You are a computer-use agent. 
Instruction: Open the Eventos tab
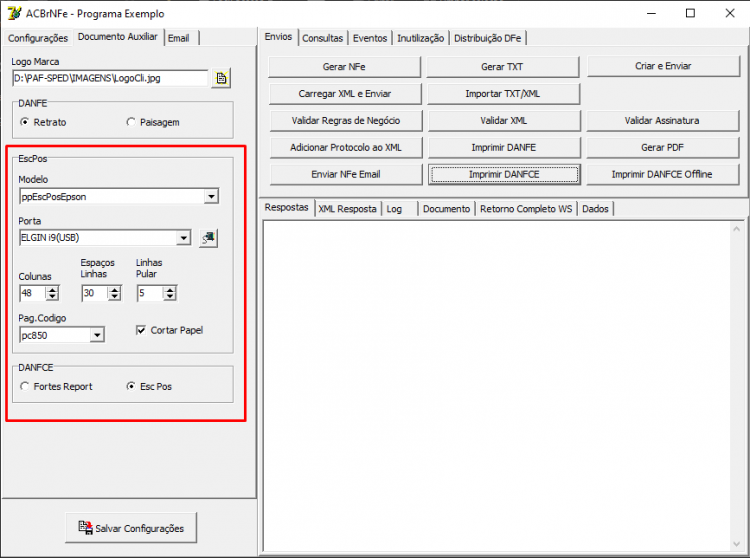point(370,38)
